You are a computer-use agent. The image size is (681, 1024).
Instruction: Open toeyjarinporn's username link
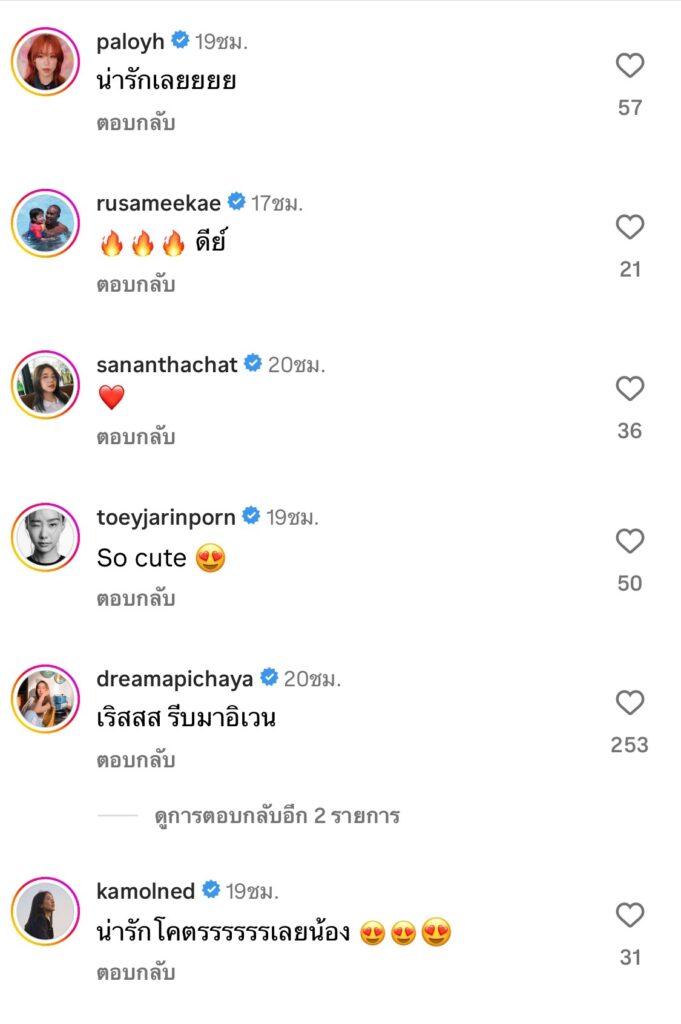(166, 517)
